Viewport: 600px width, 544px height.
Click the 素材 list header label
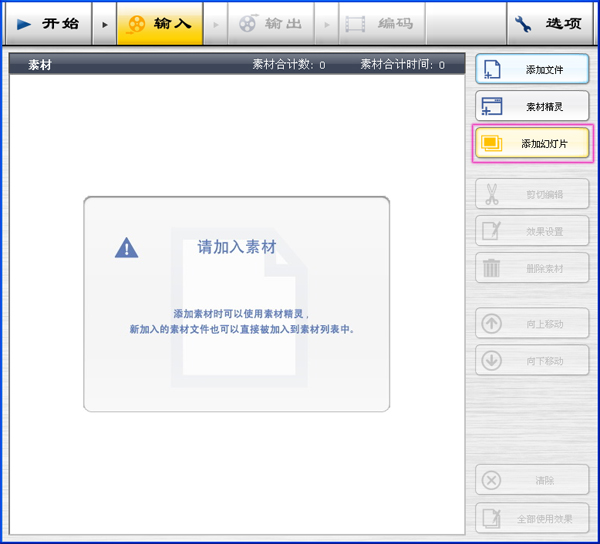coord(40,65)
